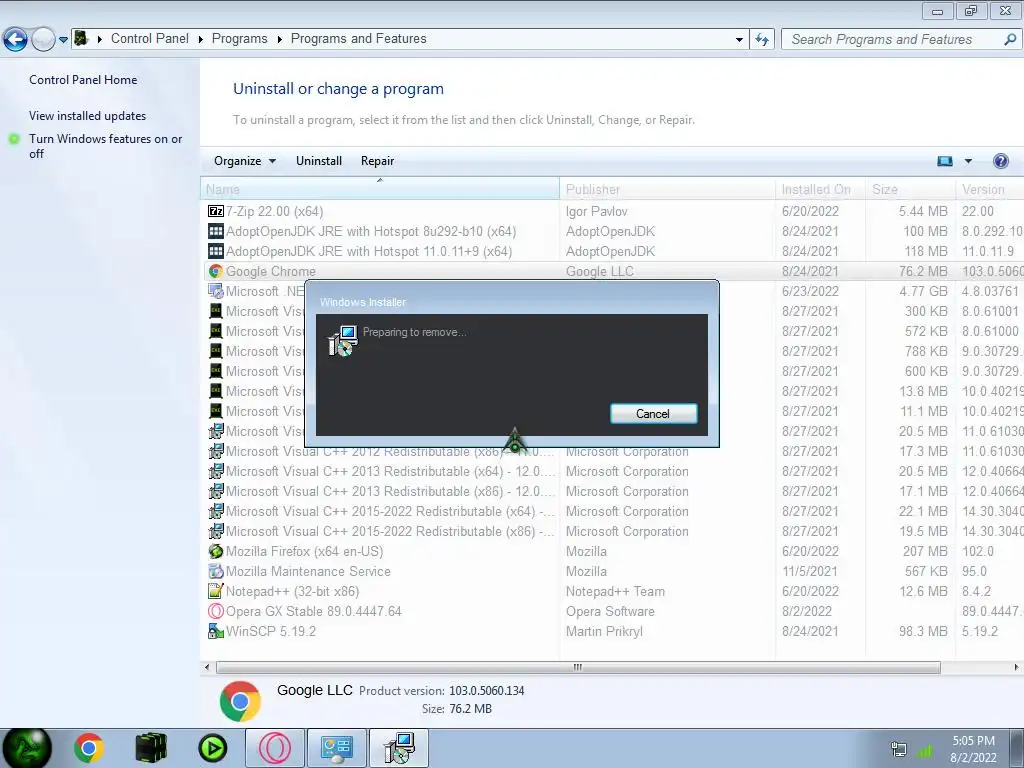Expand the Control Panel breadcrumb arrow

tap(201, 39)
